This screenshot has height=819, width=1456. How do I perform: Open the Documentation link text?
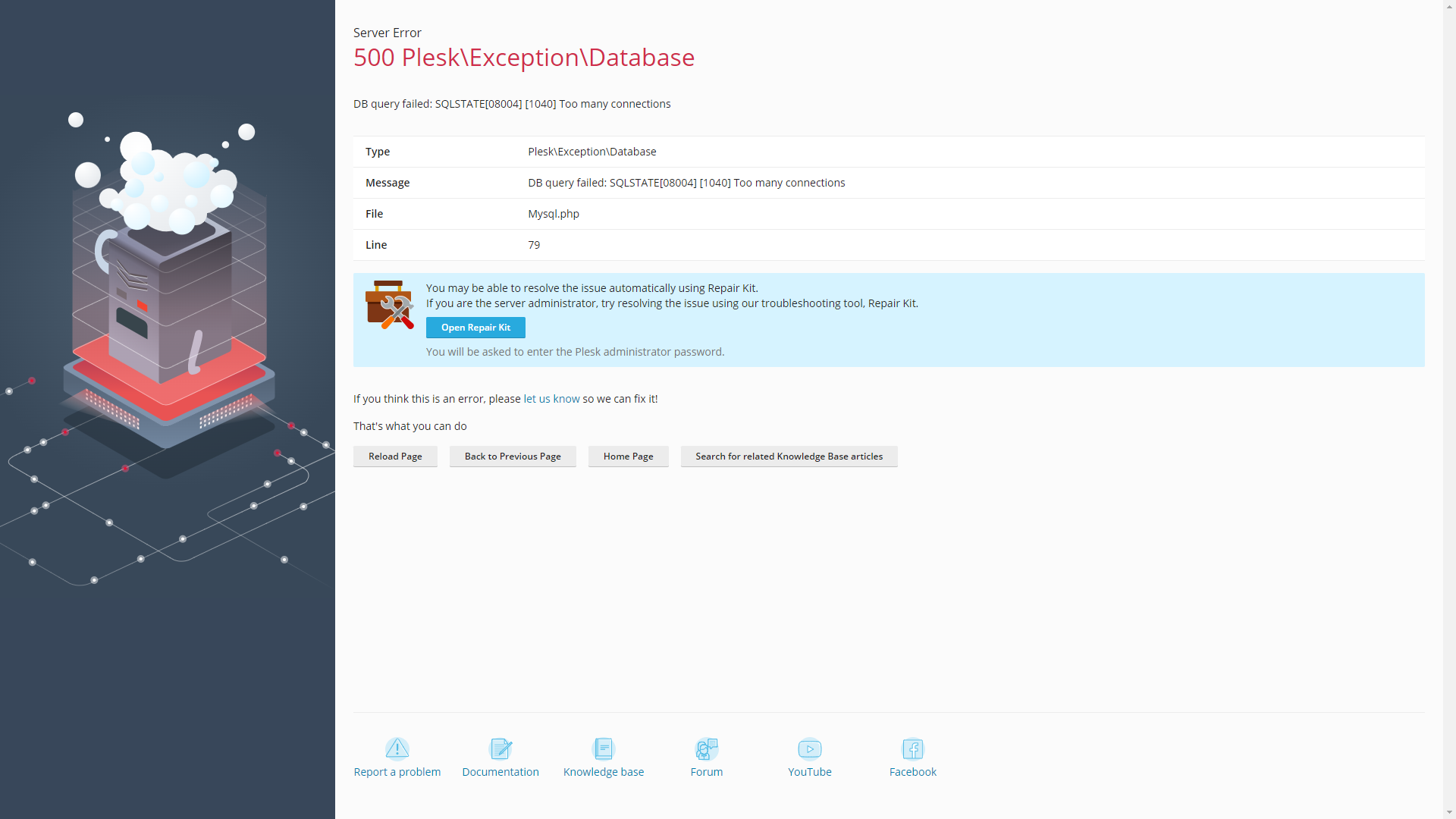pos(500,772)
